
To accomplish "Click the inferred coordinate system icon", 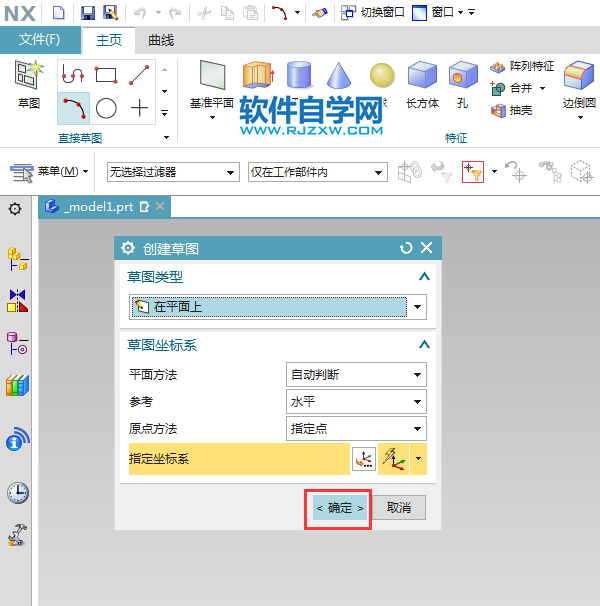I will pos(394,459).
